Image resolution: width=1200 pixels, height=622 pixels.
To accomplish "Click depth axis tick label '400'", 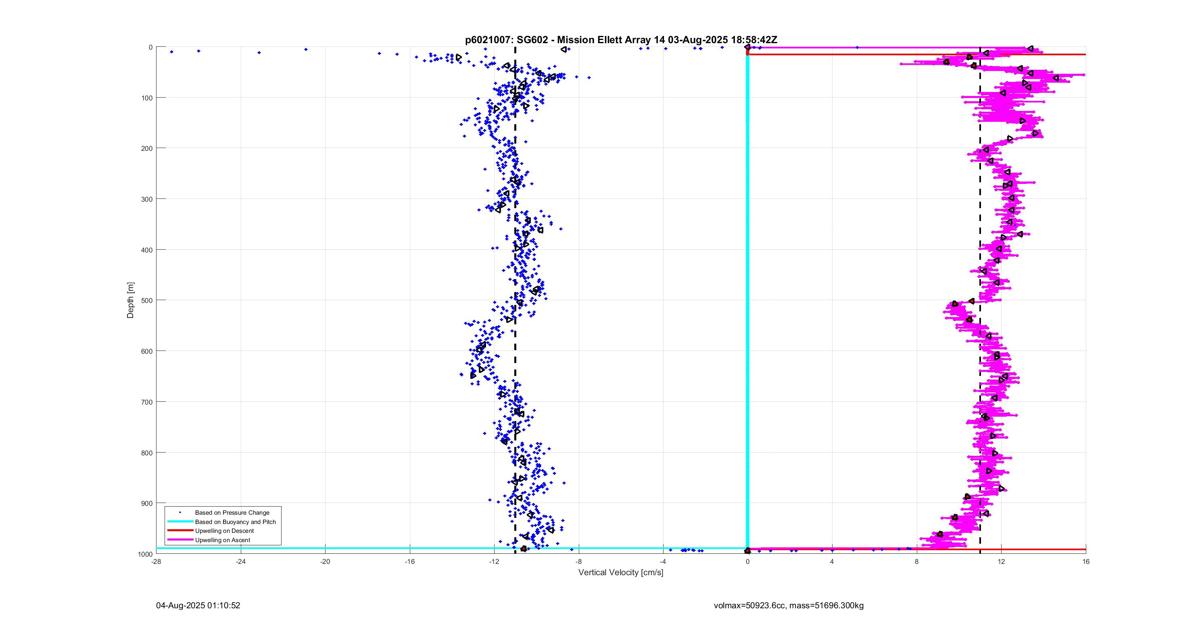I will click(x=145, y=250).
